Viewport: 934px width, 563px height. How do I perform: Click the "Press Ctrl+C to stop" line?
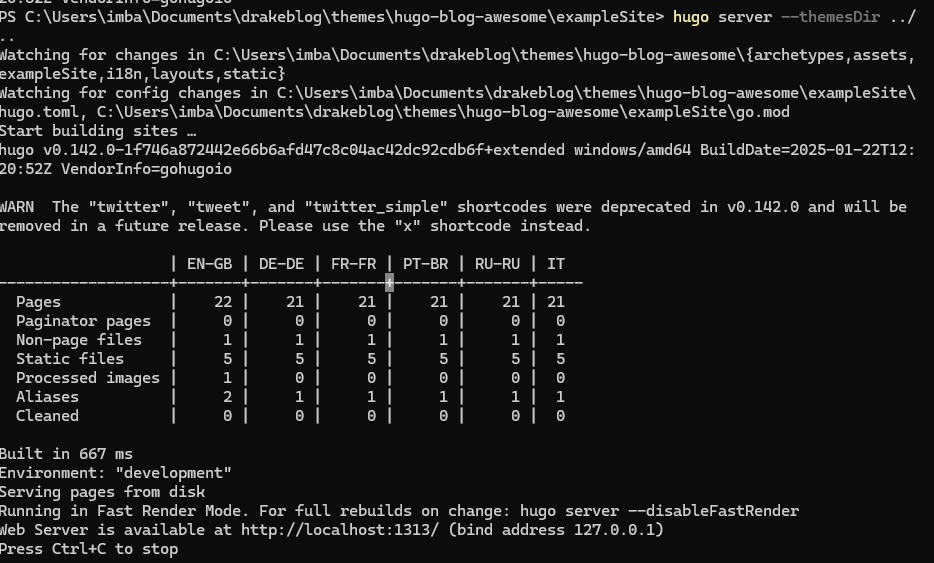[x=89, y=549]
